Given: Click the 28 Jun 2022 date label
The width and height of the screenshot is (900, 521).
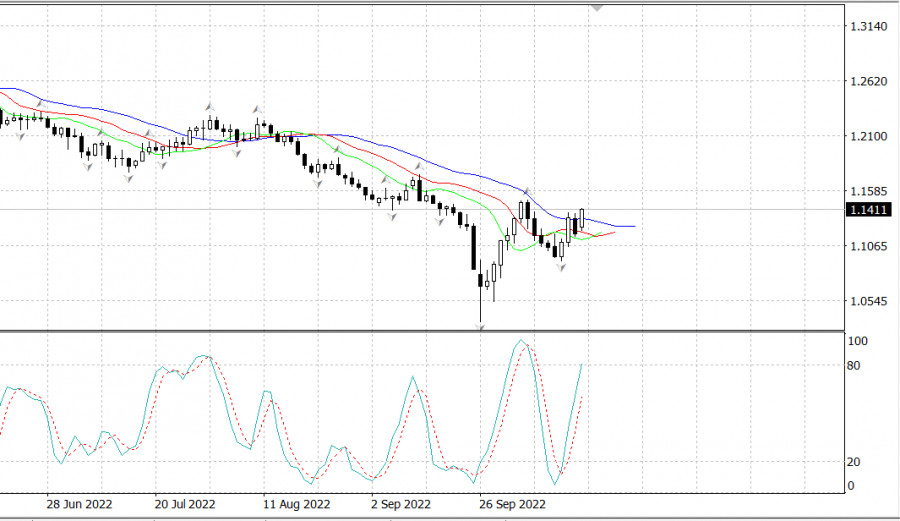Looking at the screenshot, I should pos(77,505).
